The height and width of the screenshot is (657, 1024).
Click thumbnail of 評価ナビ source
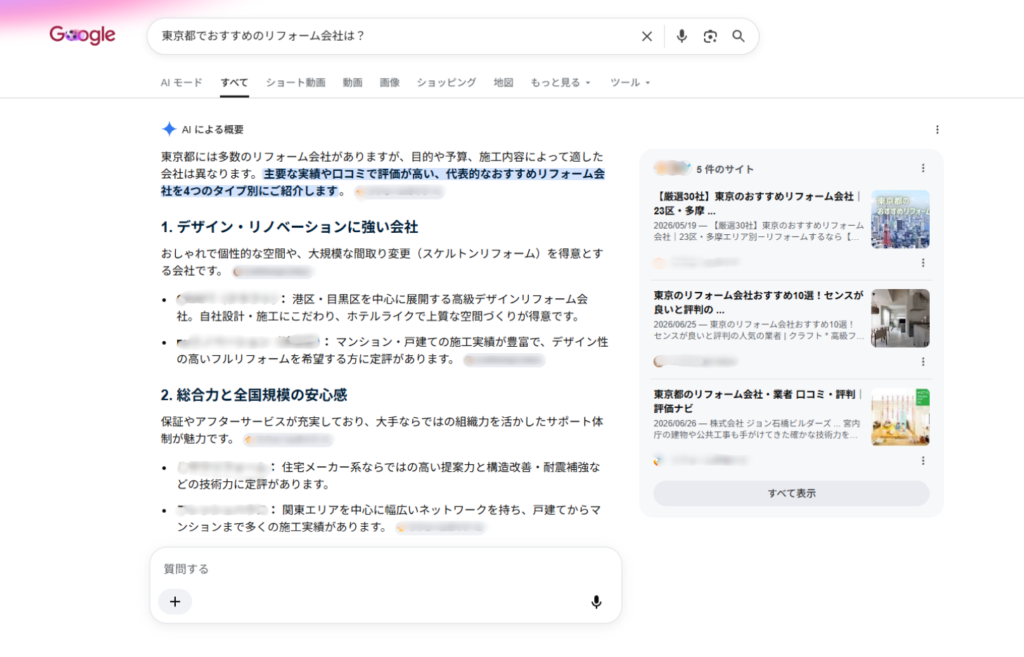(x=900, y=417)
